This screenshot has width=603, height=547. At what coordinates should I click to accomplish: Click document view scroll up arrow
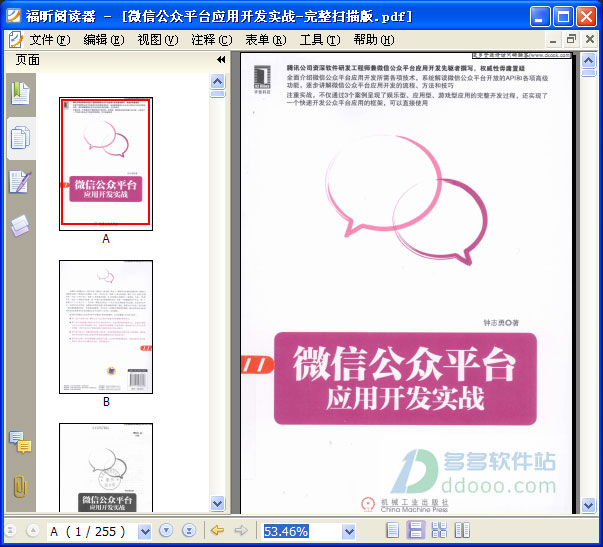pyautogui.click(x=589, y=60)
